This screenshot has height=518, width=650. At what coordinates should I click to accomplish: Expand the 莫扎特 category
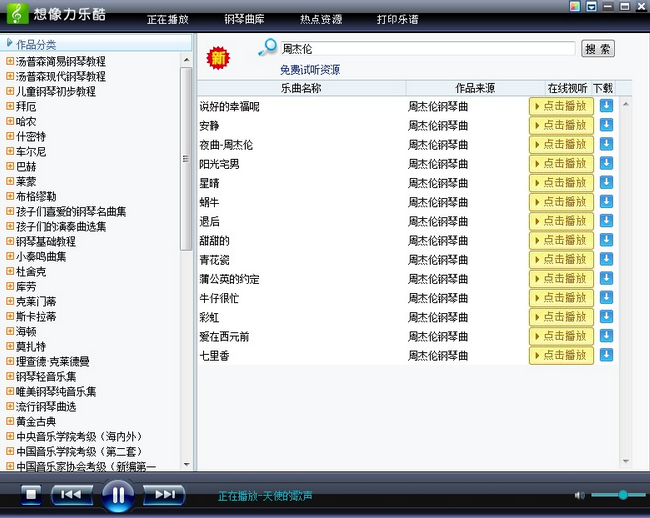point(10,346)
